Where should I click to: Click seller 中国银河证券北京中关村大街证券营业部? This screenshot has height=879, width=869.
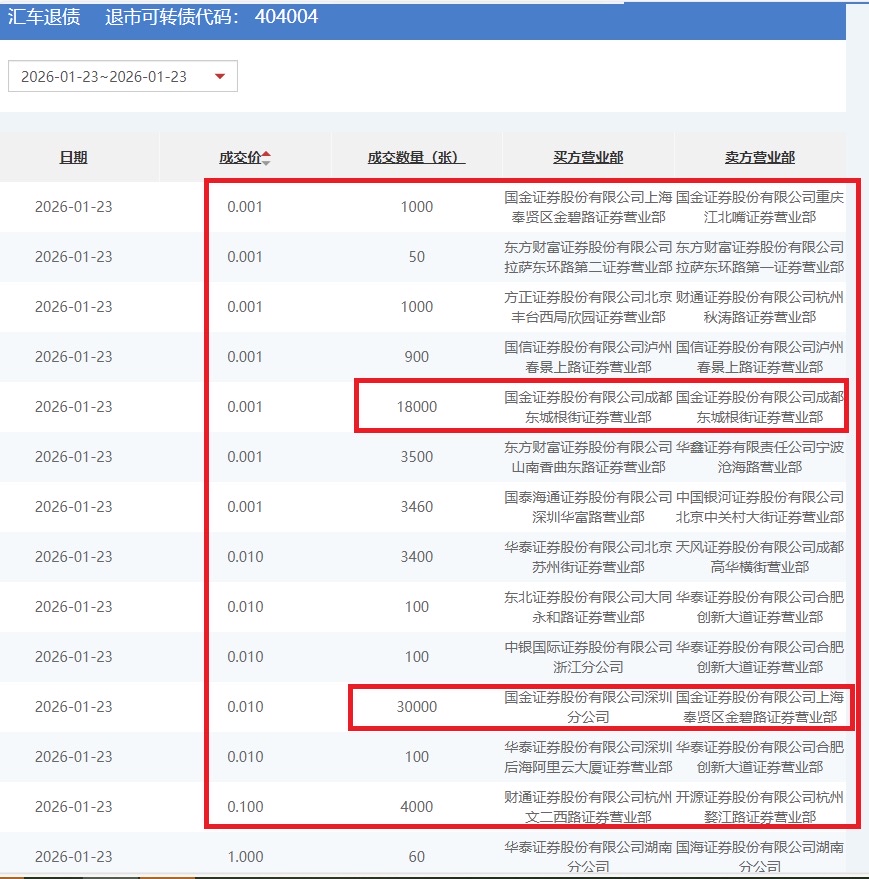pyautogui.click(x=760, y=506)
